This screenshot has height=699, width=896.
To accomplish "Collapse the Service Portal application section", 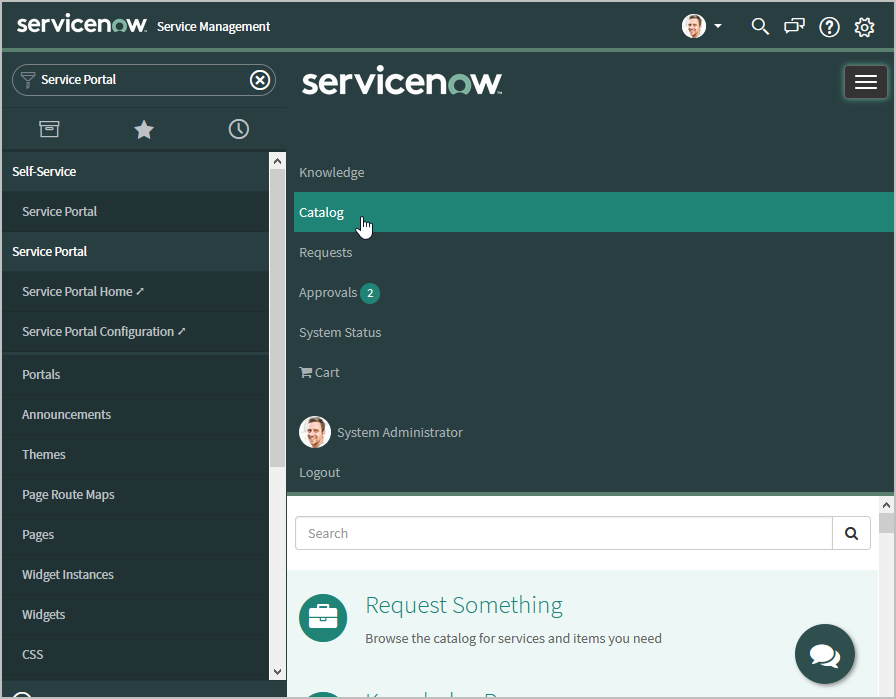I will point(50,252).
